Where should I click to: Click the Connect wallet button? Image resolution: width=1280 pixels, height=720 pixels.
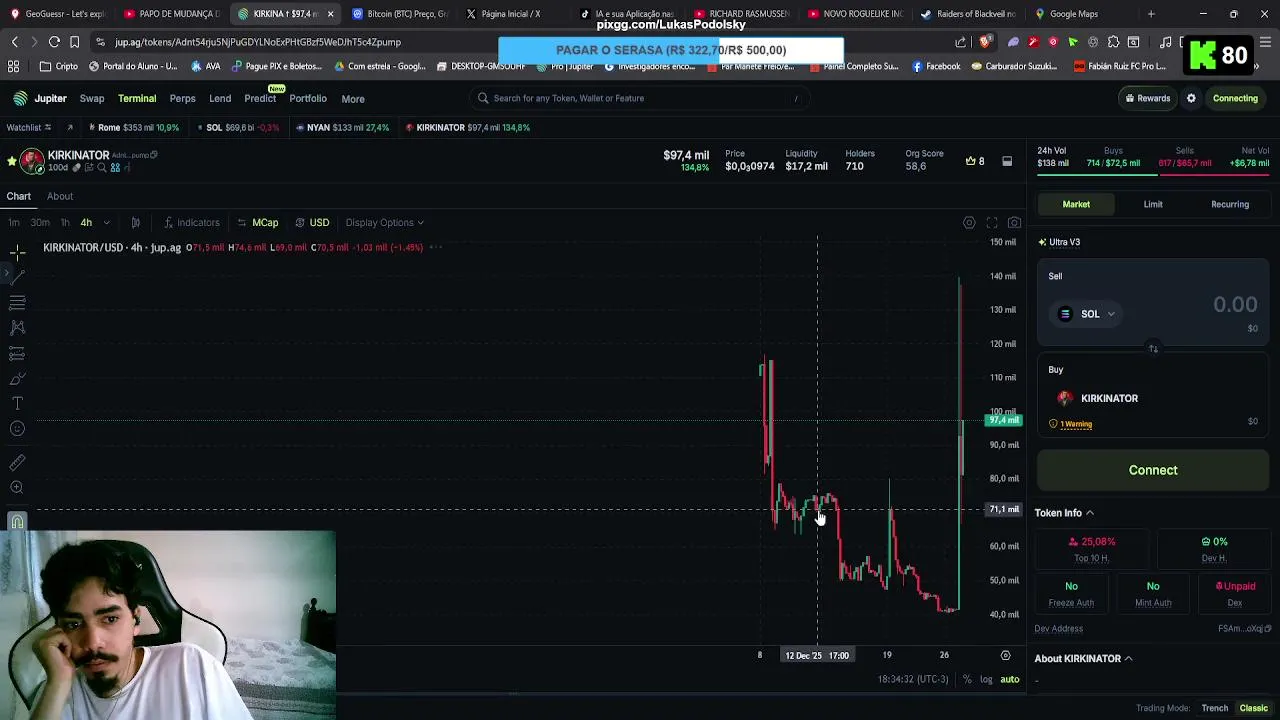click(x=1153, y=470)
